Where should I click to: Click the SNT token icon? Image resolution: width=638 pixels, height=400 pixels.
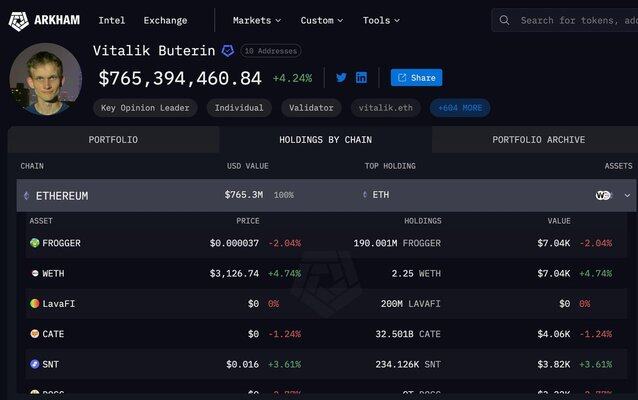tap(34, 364)
